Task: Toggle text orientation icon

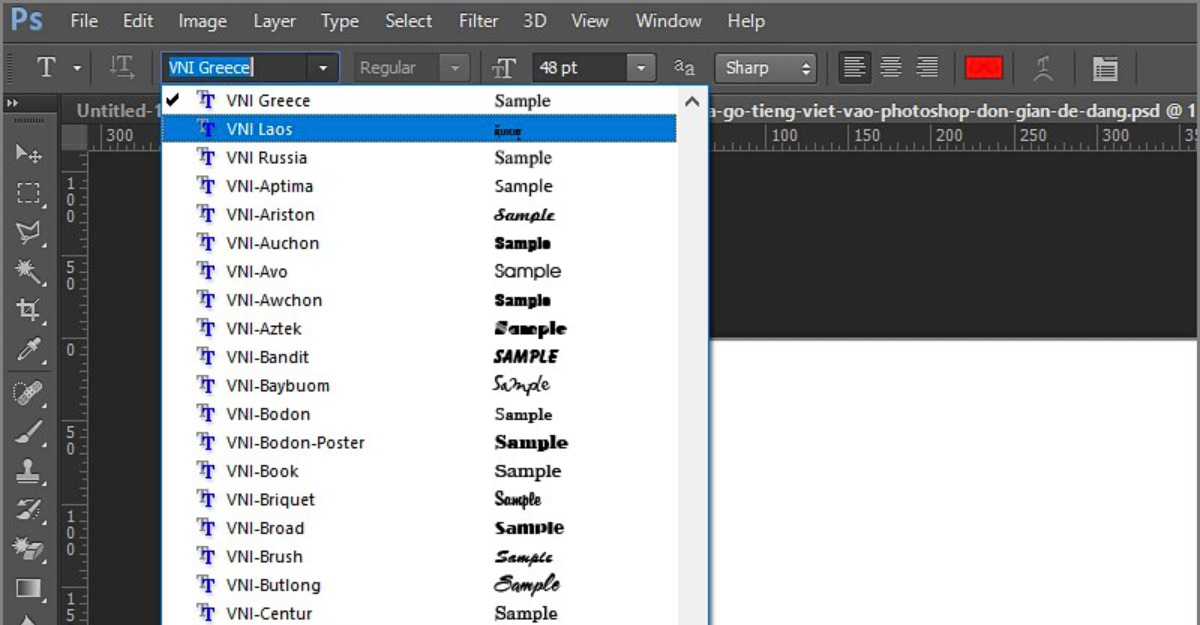Action: point(122,68)
